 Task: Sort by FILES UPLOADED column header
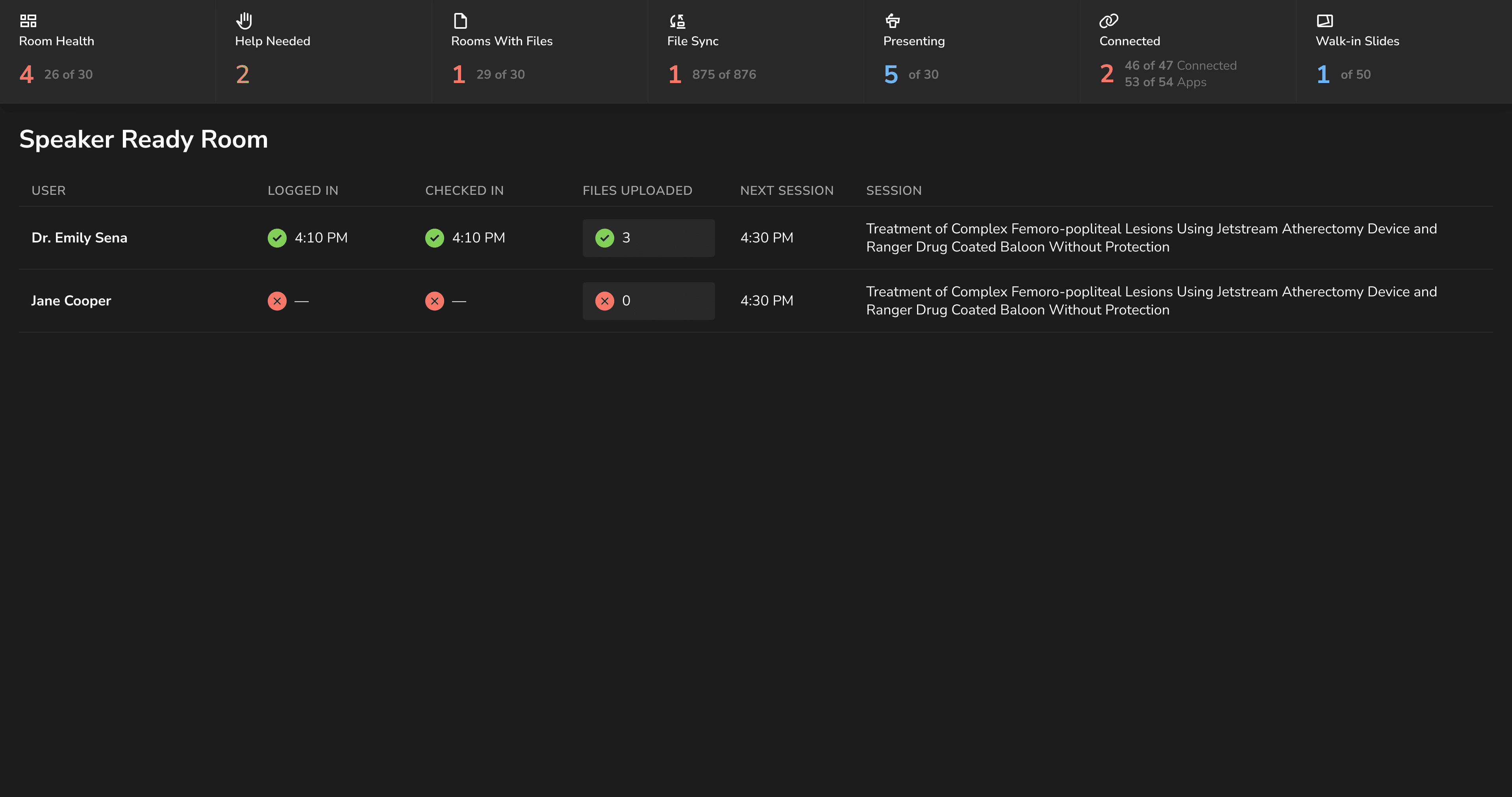(637, 191)
